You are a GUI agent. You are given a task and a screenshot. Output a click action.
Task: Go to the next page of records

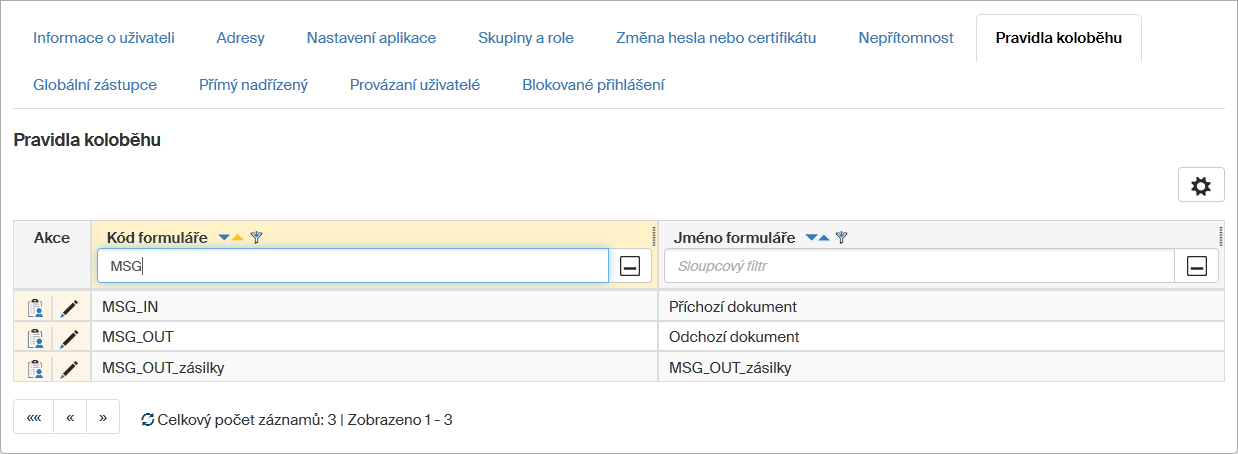[103, 417]
